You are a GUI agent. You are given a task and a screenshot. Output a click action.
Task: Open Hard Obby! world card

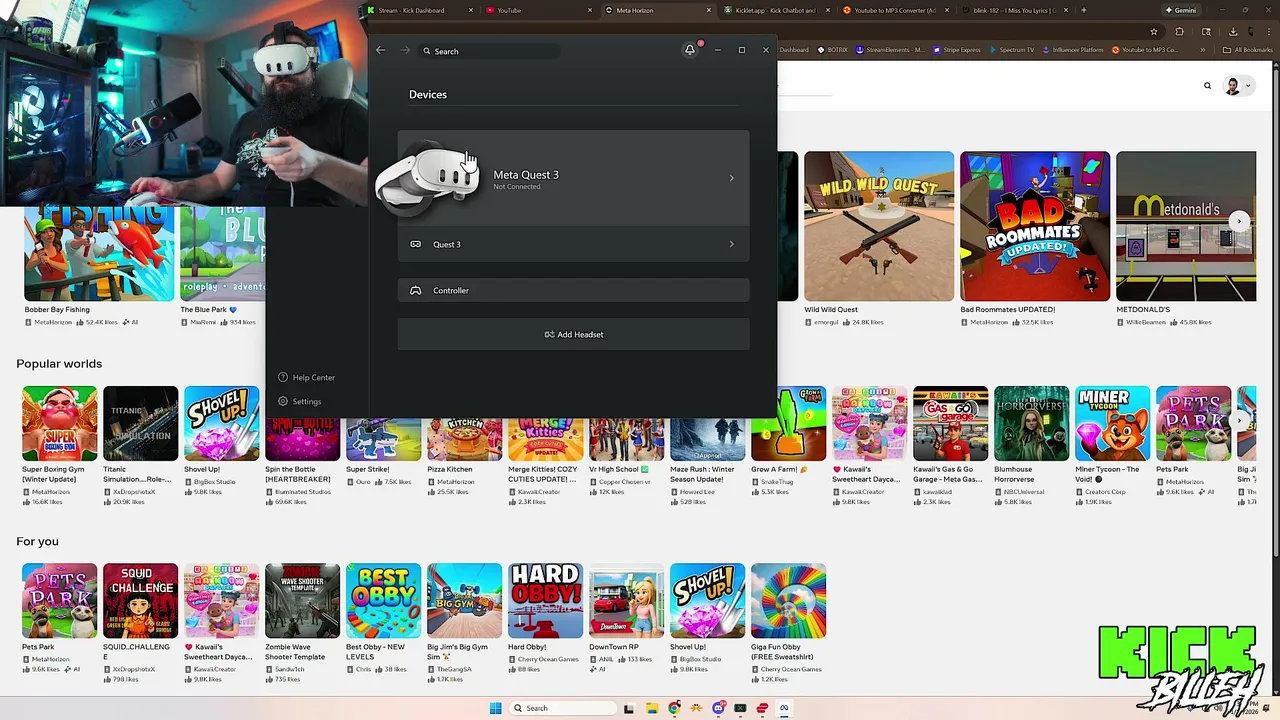[x=545, y=601]
